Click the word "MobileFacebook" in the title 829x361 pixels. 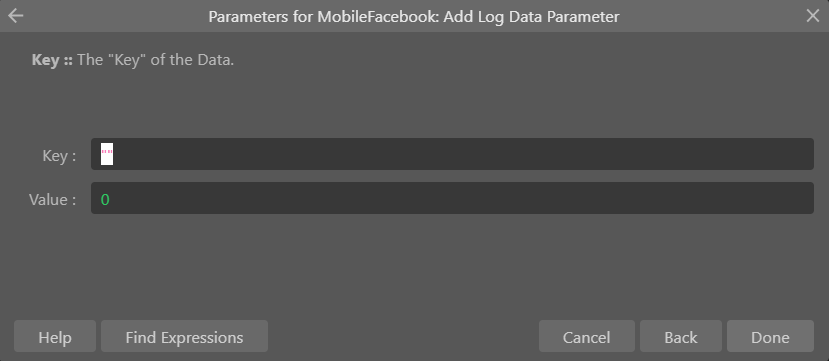tap(377, 16)
